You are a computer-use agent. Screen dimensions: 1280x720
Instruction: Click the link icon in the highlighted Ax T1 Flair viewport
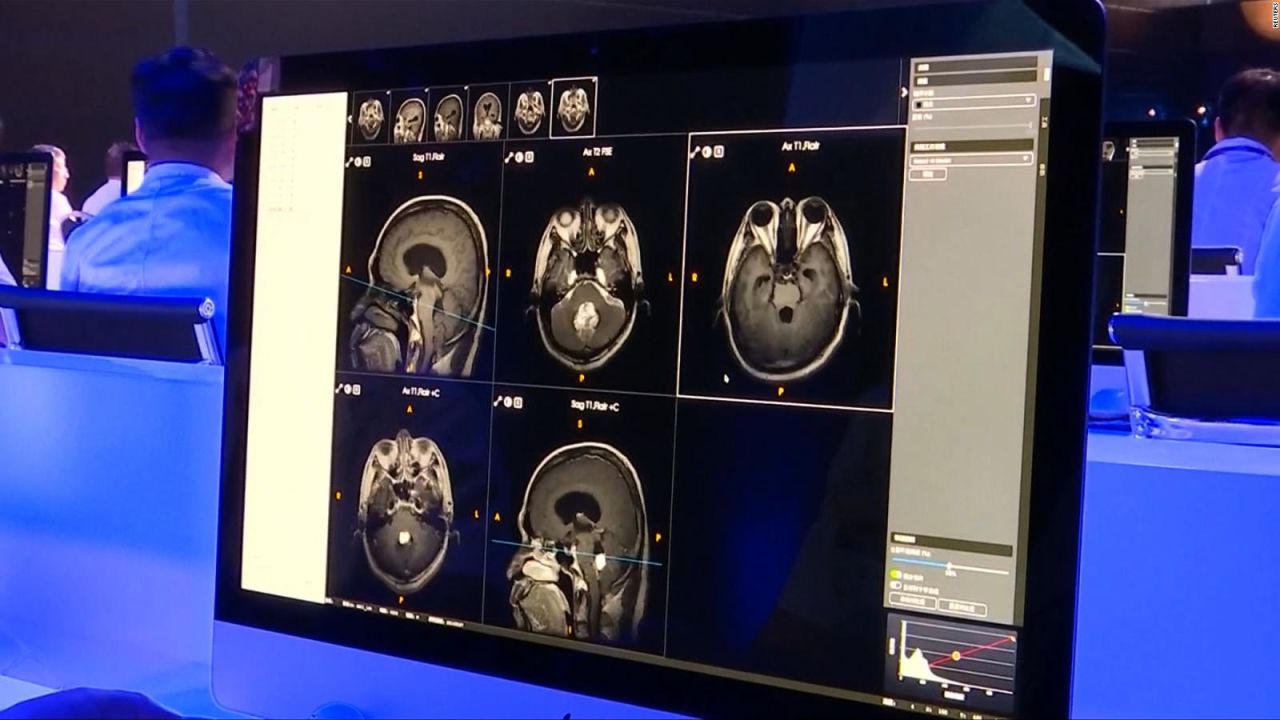pos(696,152)
